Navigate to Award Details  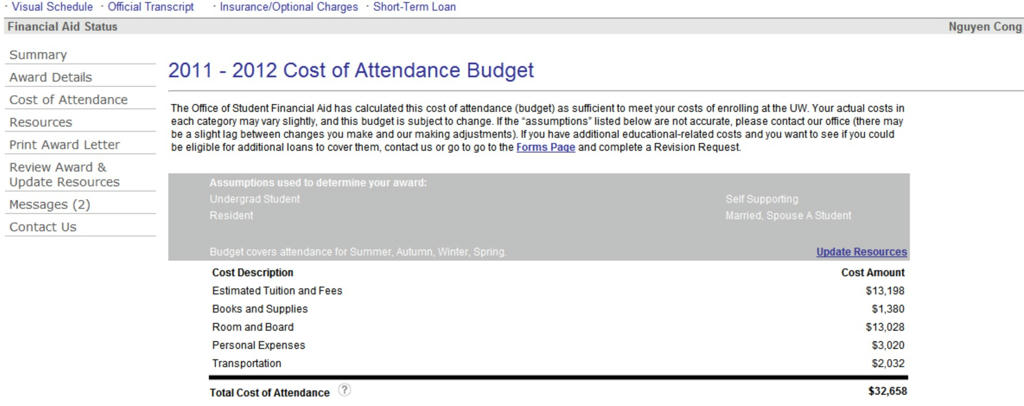(x=50, y=77)
